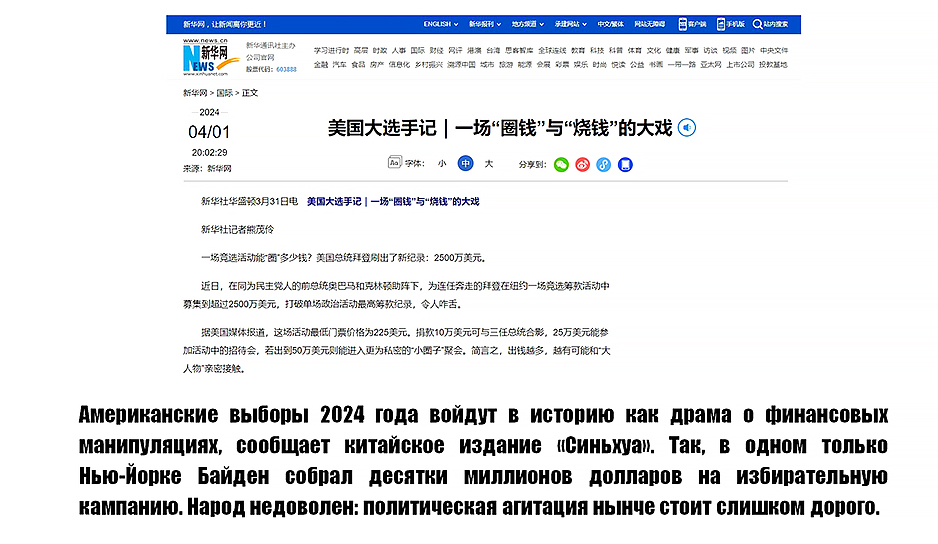Viewport: 938px width, 544px height.
Task: Click the light blue share icon
Action: tap(603, 164)
